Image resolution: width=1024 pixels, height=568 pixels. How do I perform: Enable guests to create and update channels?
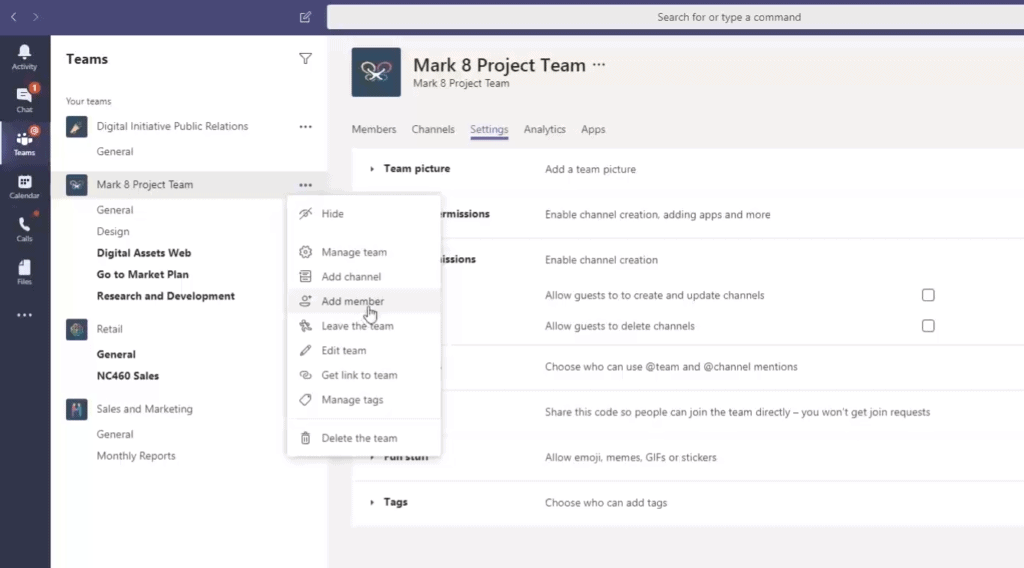(928, 295)
